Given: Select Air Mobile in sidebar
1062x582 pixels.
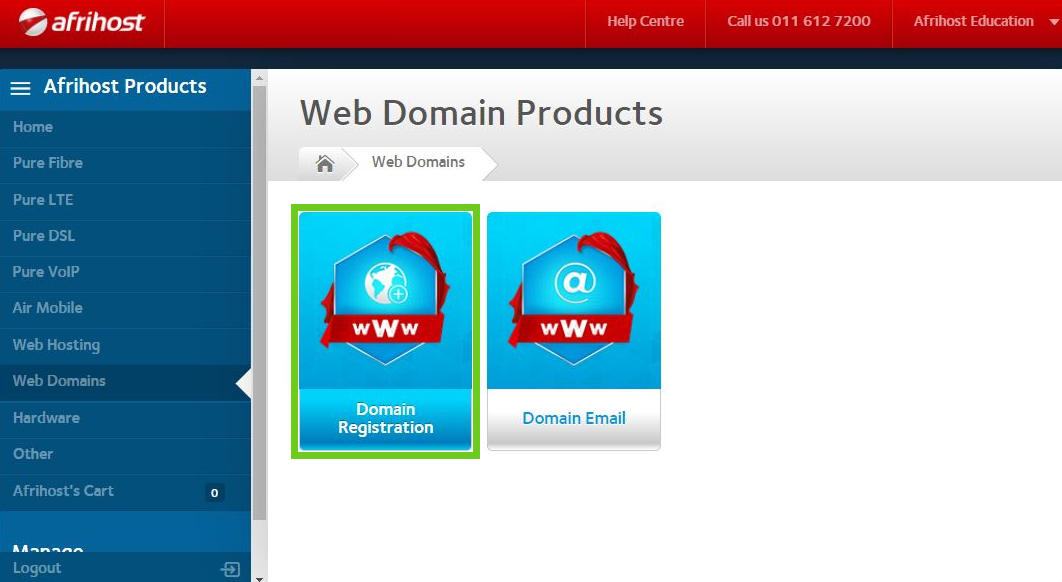Looking at the screenshot, I should click(x=48, y=308).
